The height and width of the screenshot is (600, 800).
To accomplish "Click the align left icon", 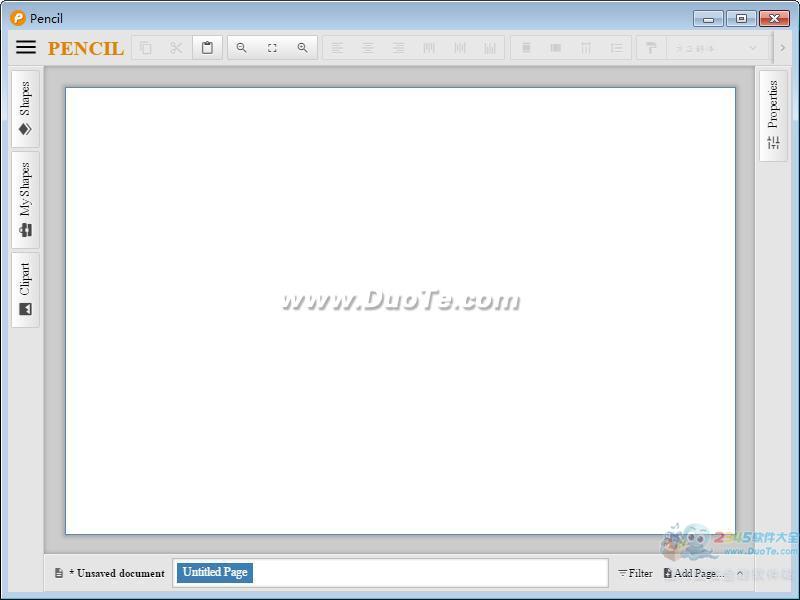I will pos(337,48).
